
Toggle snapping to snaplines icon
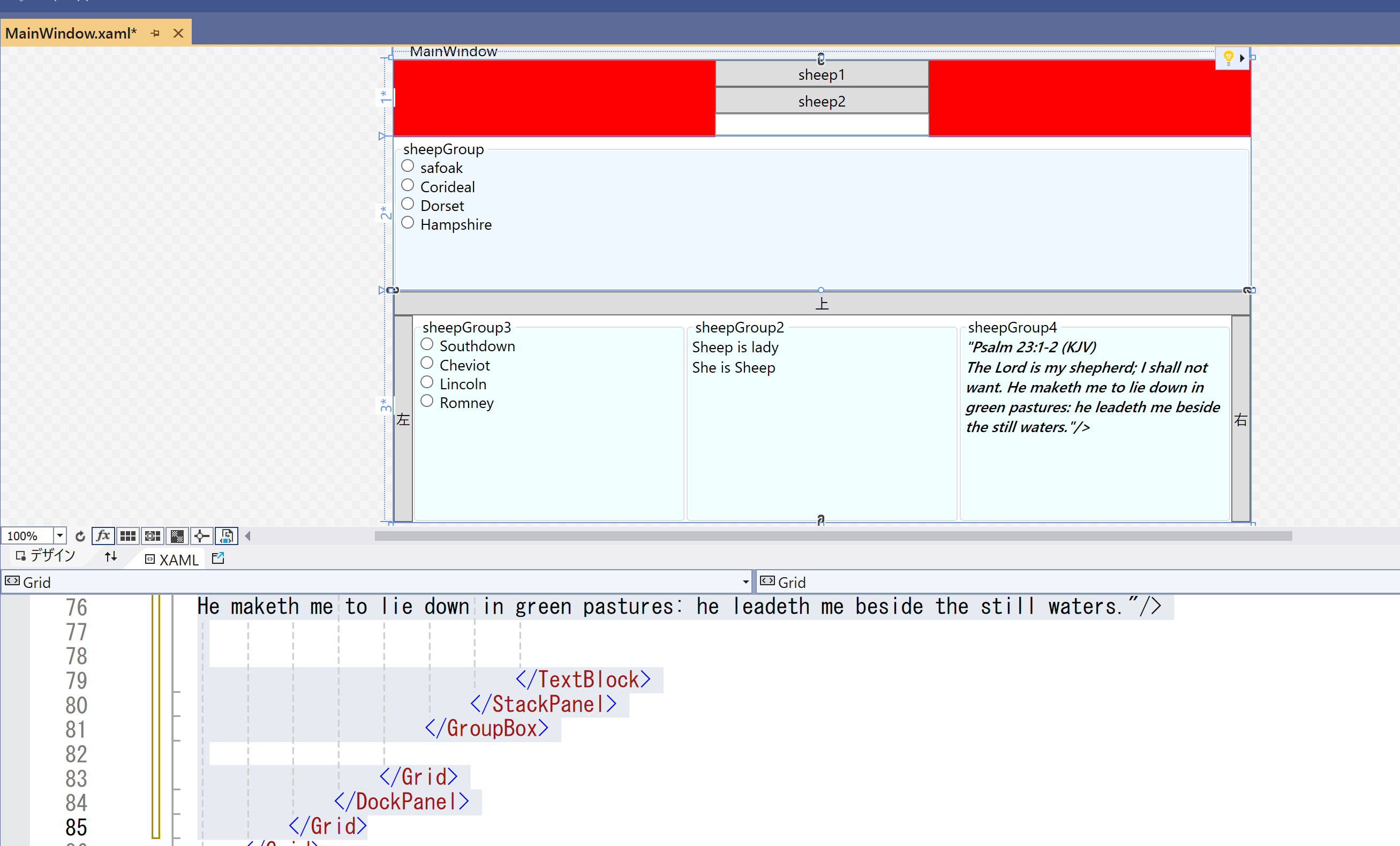click(x=202, y=536)
